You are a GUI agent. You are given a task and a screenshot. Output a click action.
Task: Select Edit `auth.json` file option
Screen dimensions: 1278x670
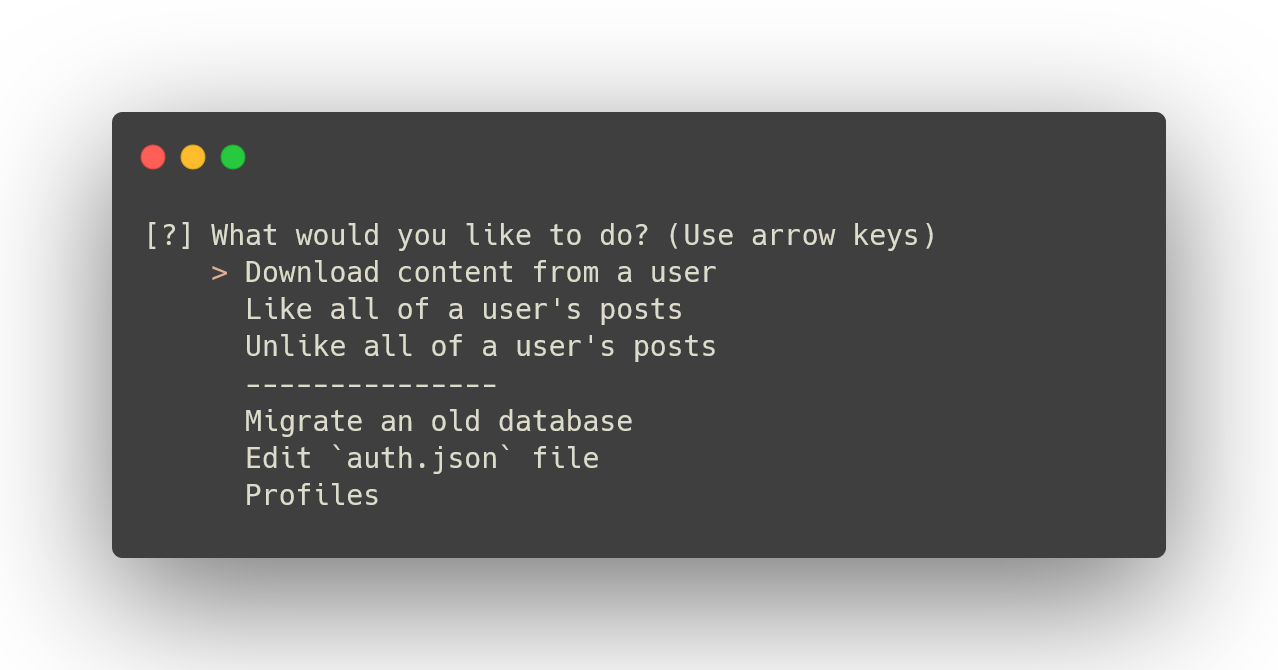[422, 458]
